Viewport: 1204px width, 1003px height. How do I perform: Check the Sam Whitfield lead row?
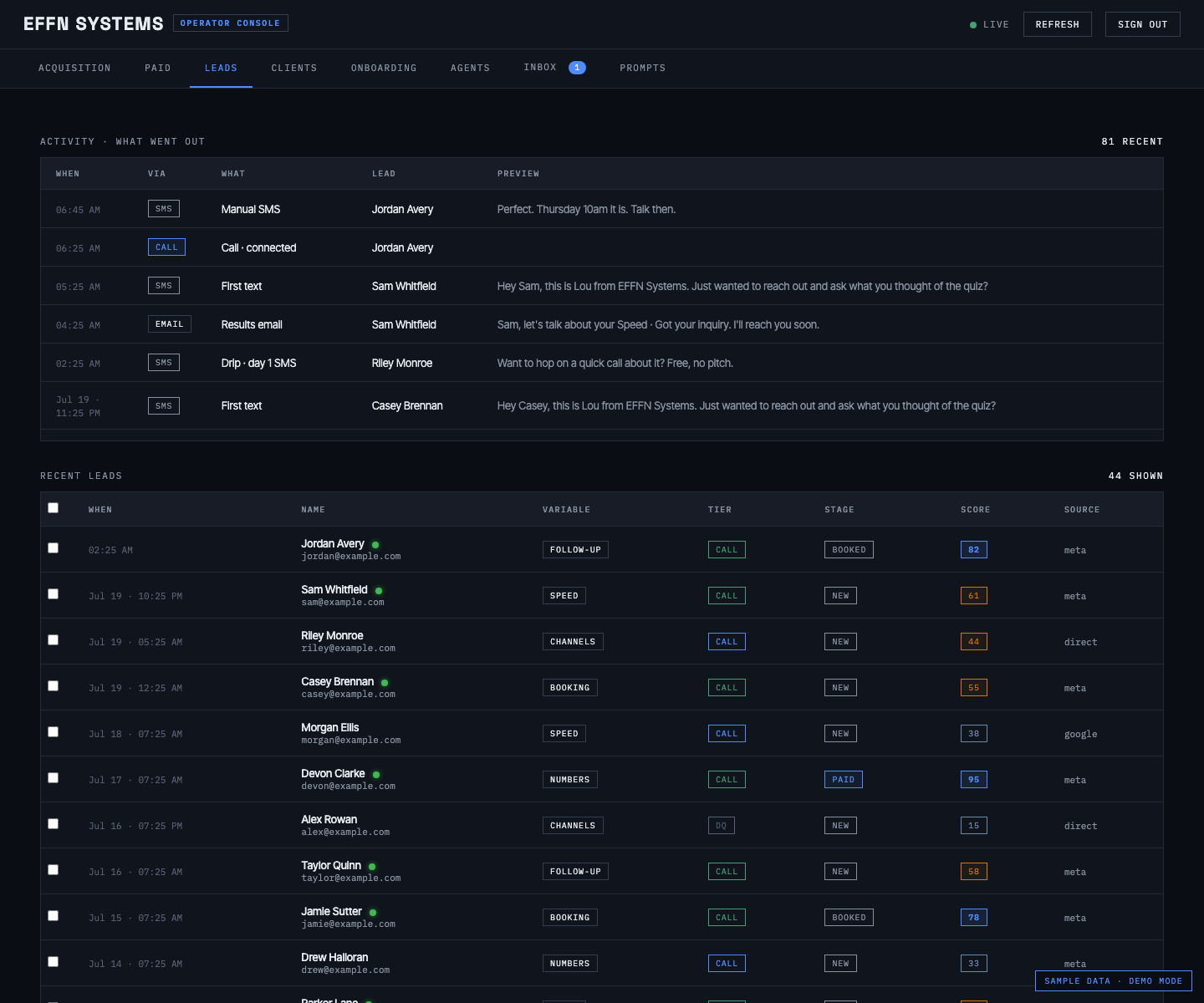(54, 594)
